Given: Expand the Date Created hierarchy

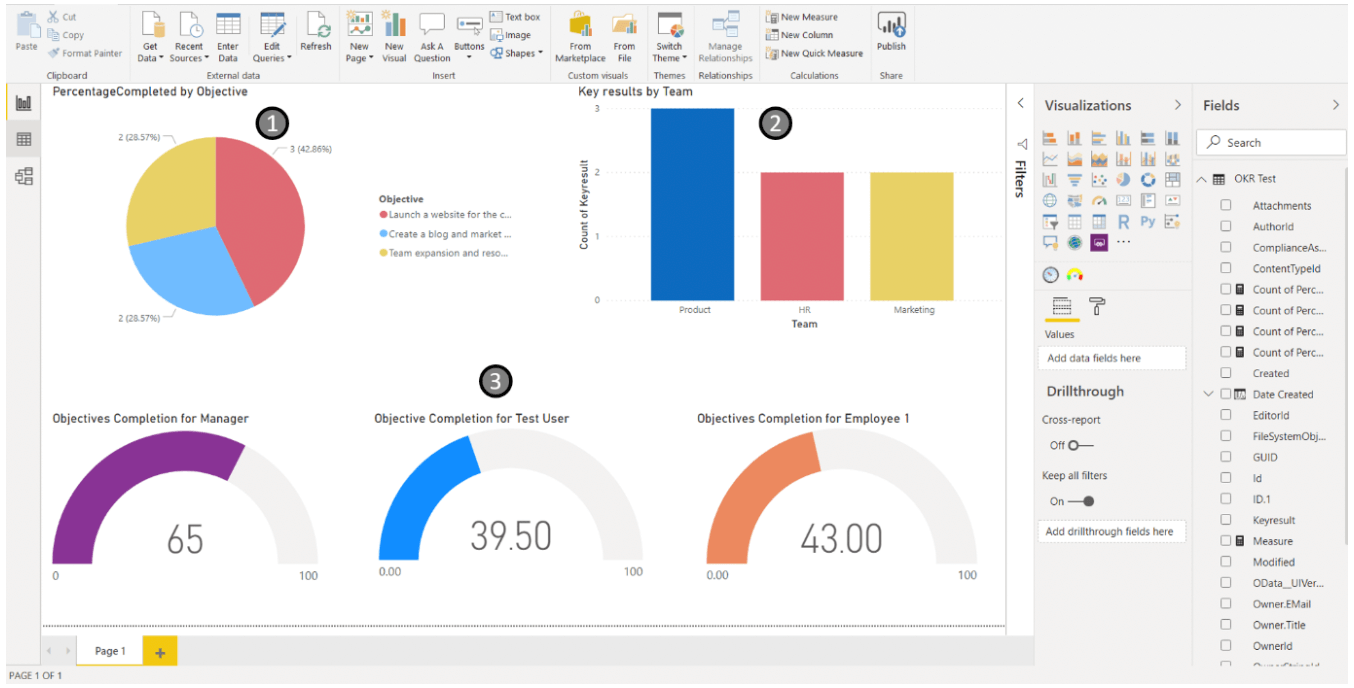Looking at the screenshot, I should [1209, 394].
